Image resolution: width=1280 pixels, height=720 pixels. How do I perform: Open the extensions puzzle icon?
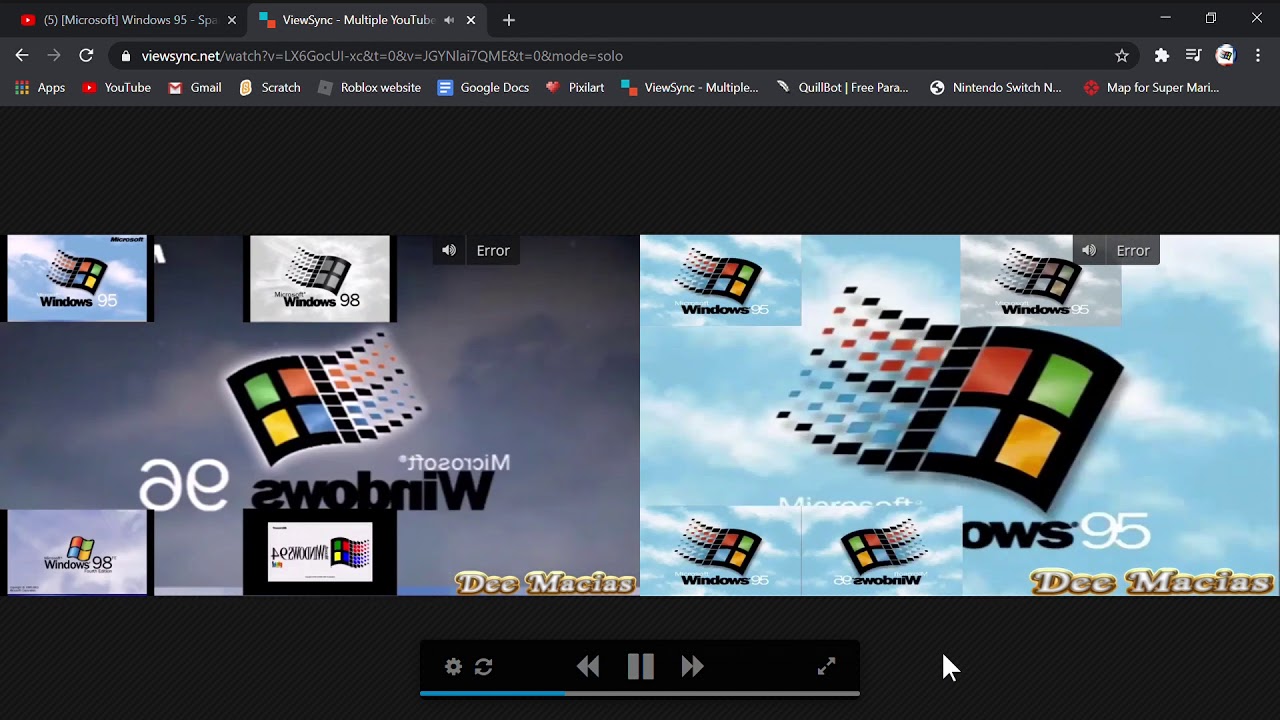[x=1162, y=56]
